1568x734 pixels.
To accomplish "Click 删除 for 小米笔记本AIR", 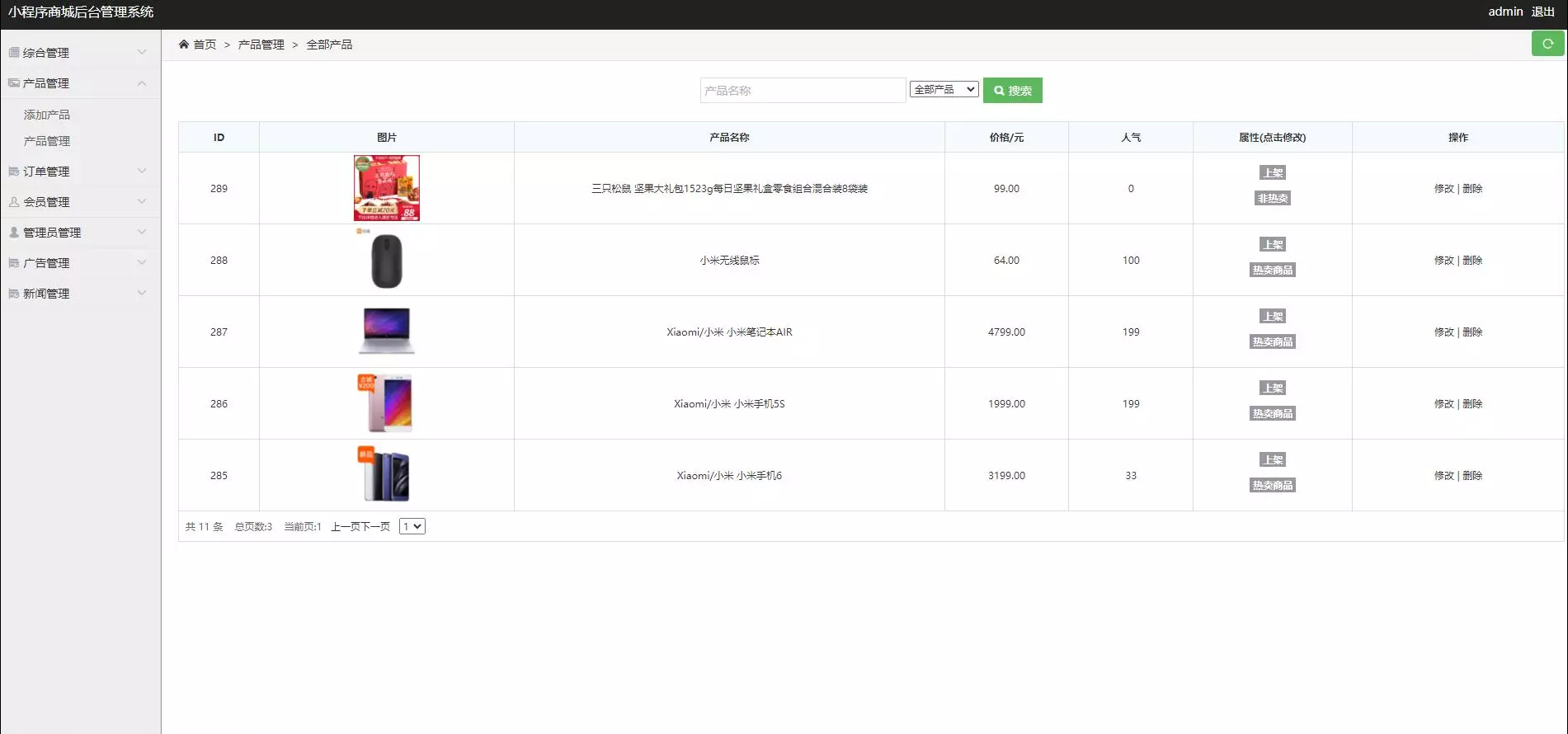I will click(x=1472, y=332).
